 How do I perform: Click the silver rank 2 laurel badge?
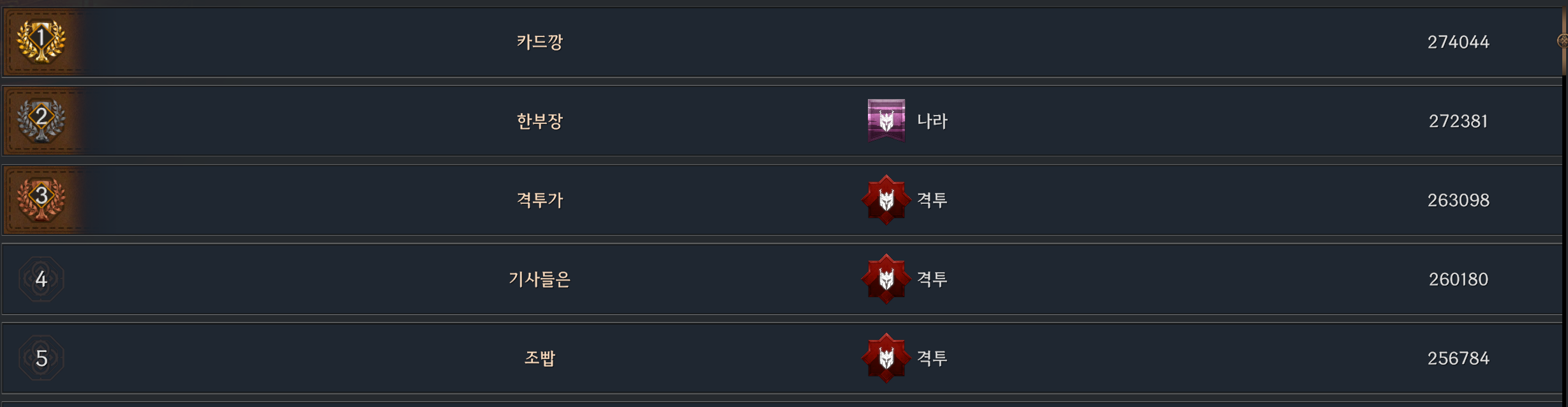(41, 120)
